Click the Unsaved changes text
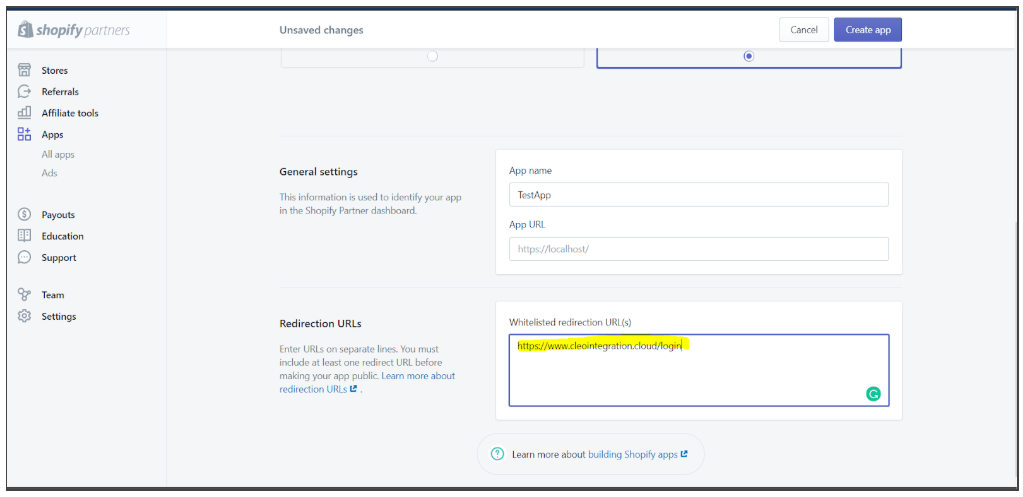The height and width of the screenshot is (497, 1023). 322,30
